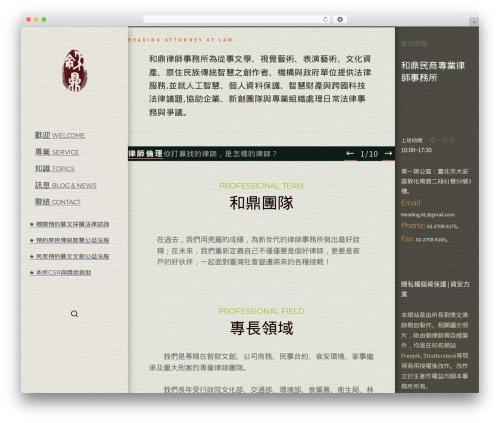Go to the previous slide with the left arrow
The height and width of the screenshot is (423, 500).
click(x=350, y=153)
